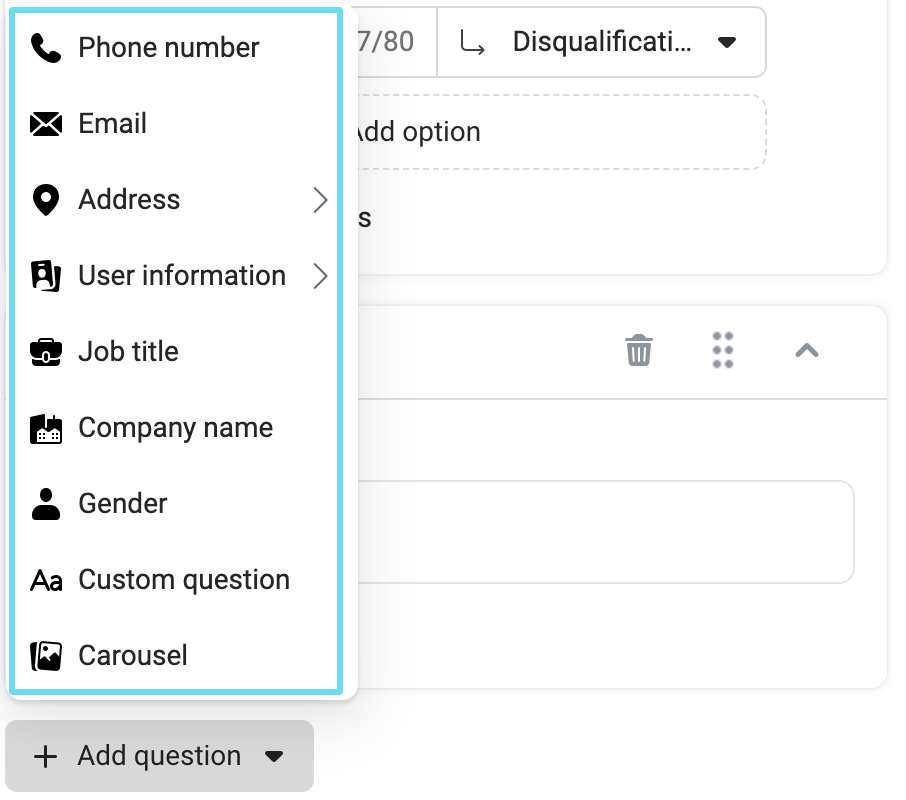
Task: Click the Company name building icon
Action: point(46,428)
